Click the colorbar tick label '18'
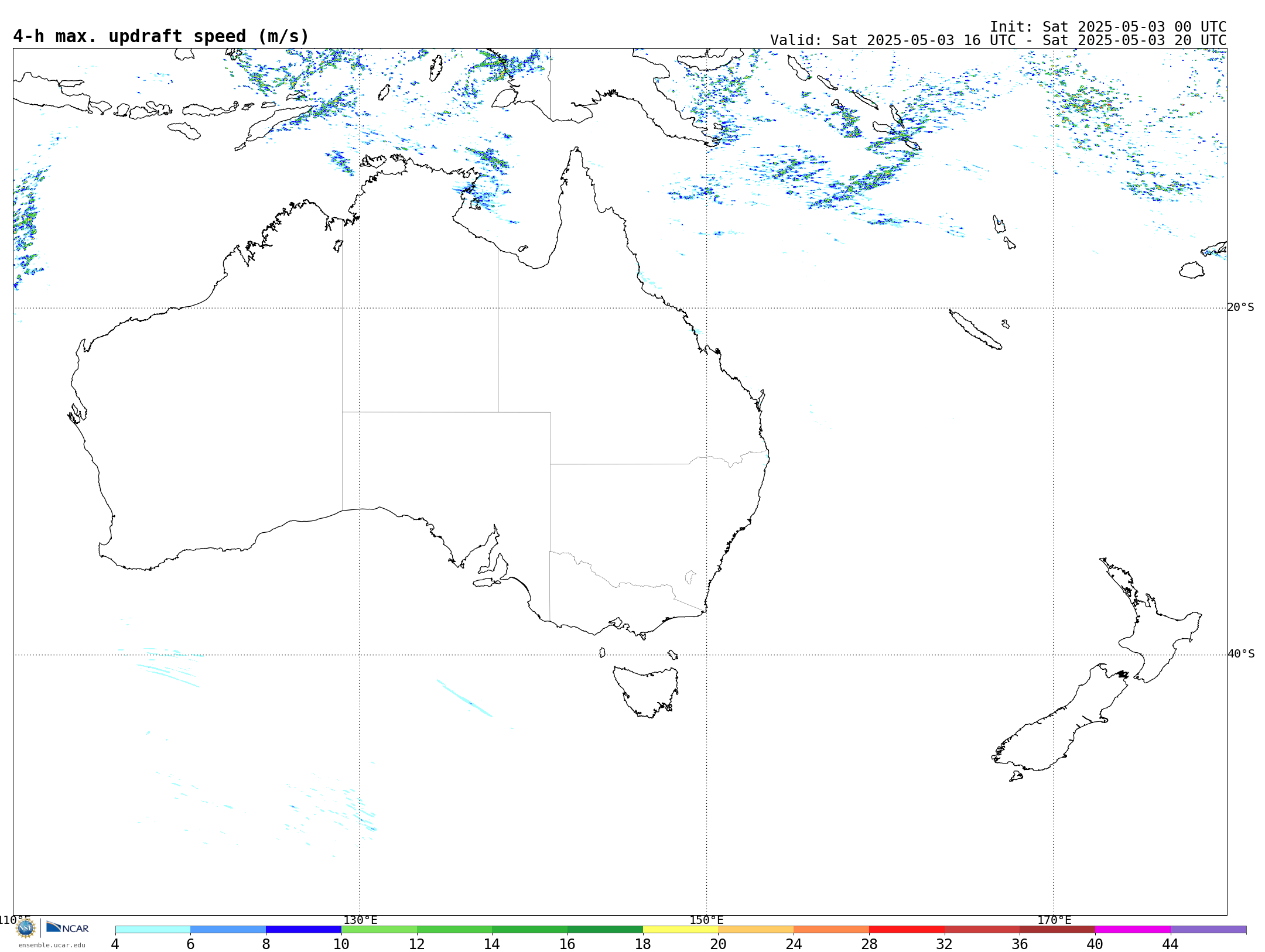 (643, 944)
